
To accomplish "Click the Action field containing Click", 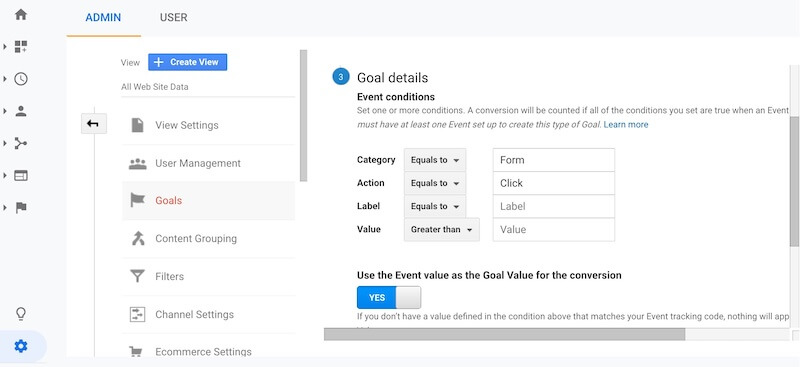I will coord(554,183).
